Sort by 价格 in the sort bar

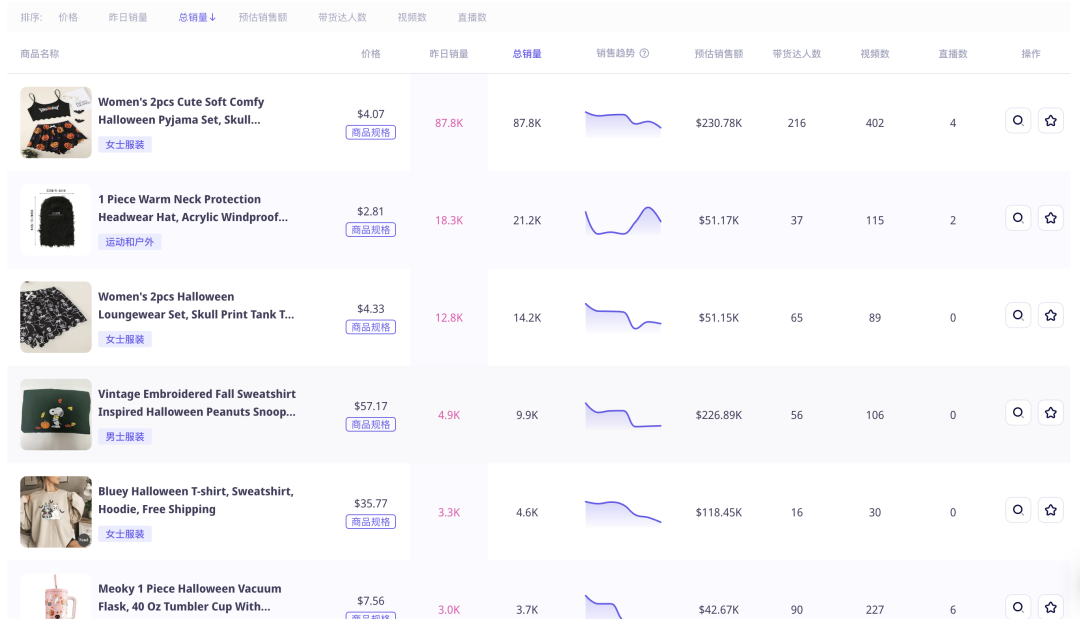coord(68,17)
